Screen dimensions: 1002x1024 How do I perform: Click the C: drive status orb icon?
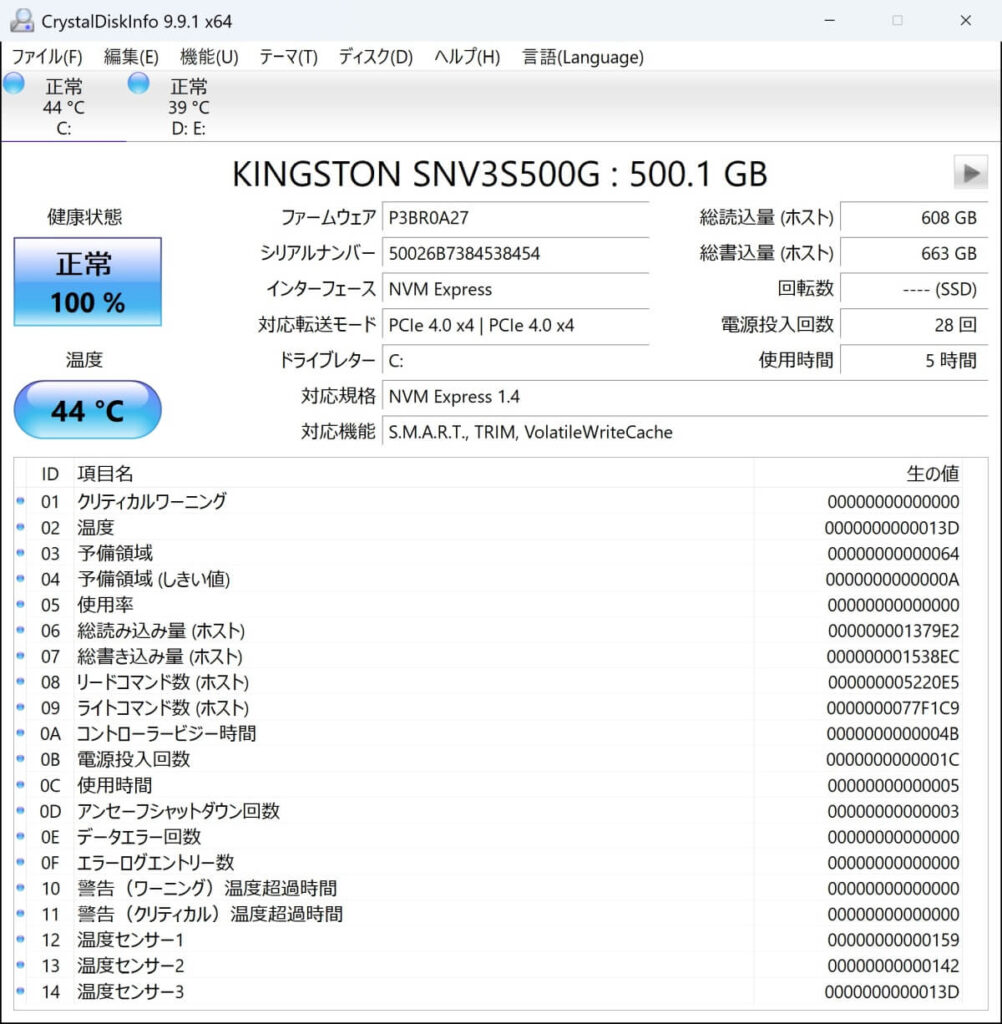point(14,84)
